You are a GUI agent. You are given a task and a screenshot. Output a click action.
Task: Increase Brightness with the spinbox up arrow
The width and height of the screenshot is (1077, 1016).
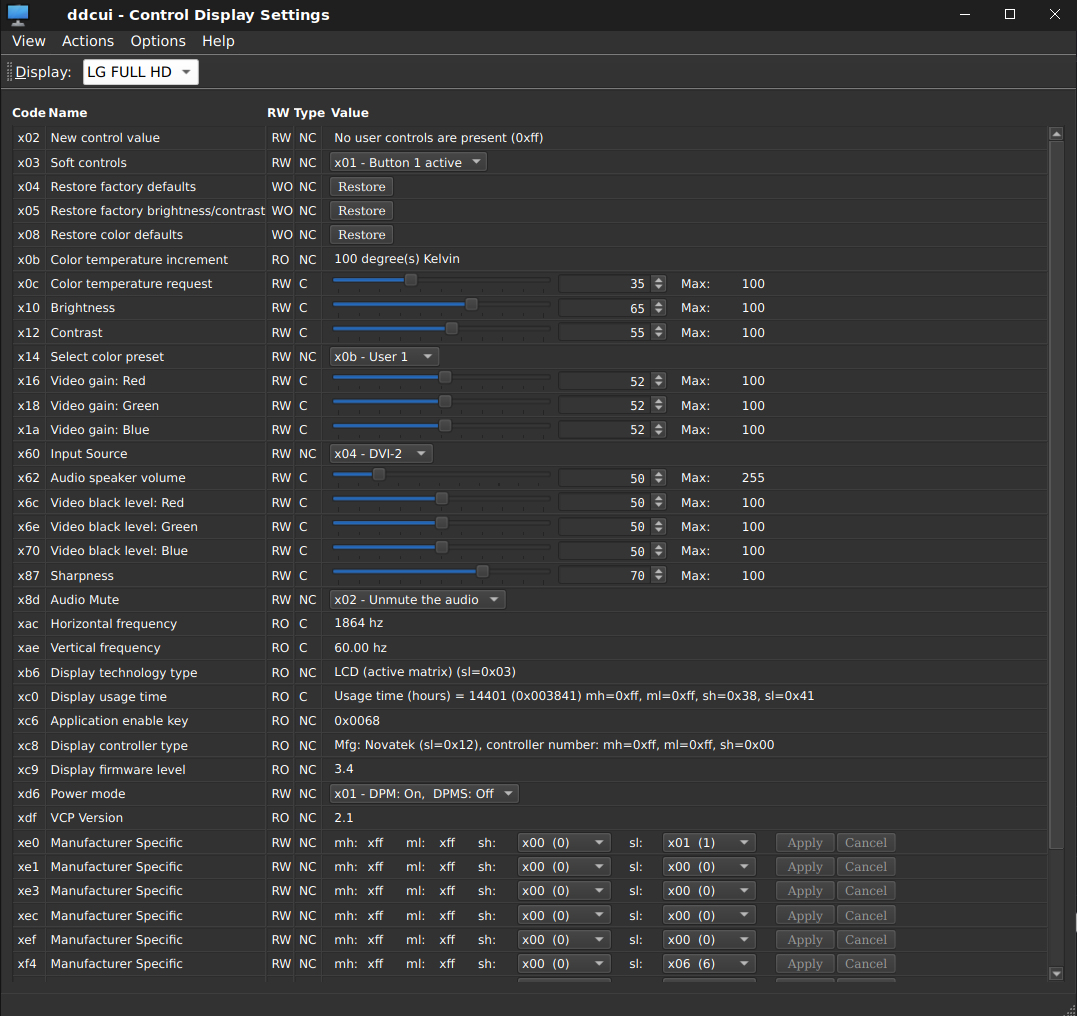659,304
